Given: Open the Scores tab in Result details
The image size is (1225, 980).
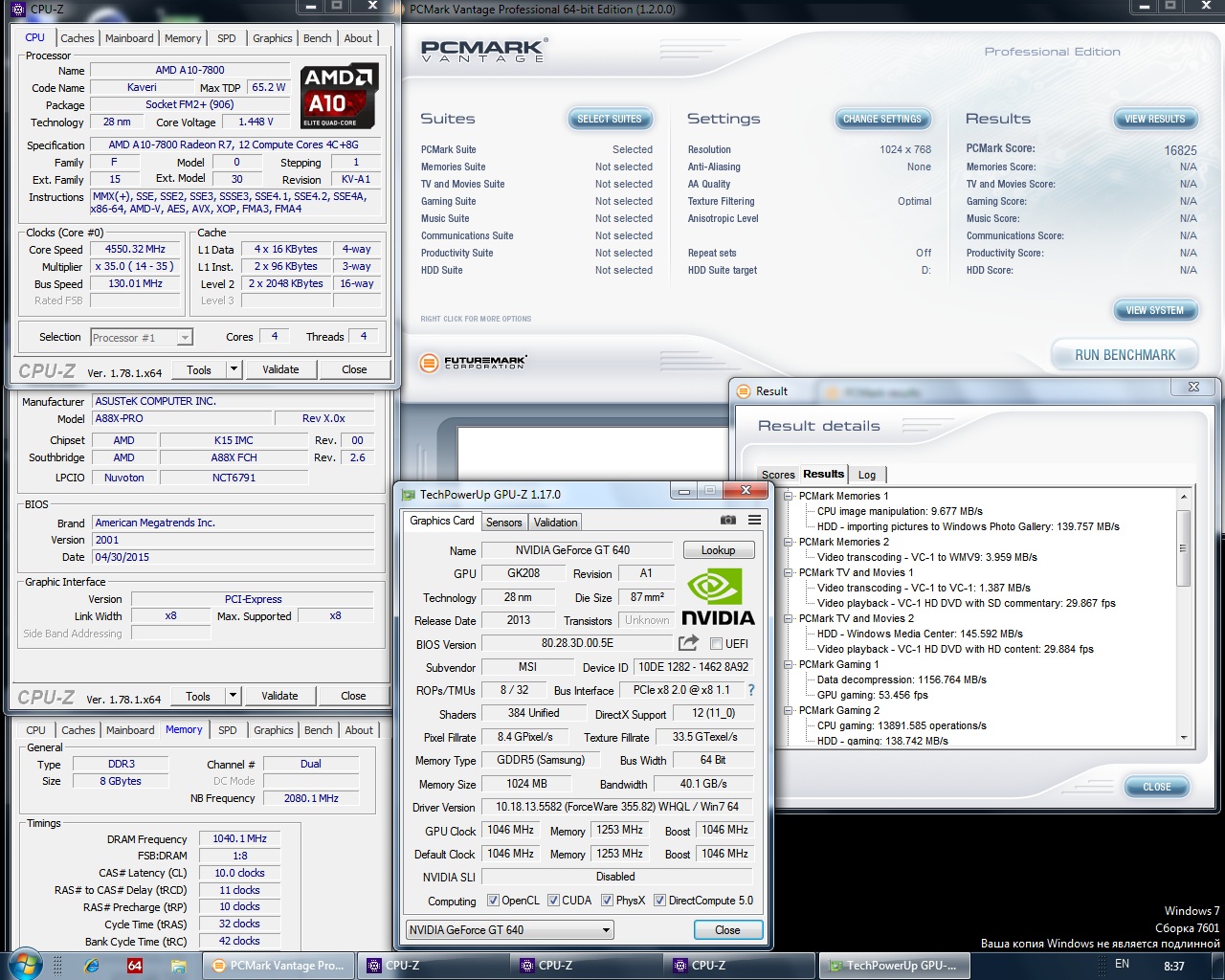Looking at the screenshot, I should (x=778, y=475).
